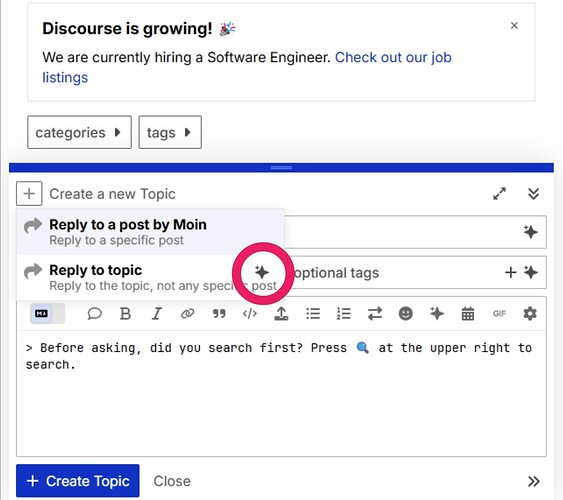This screenshot has height=500, width=563.
Task: Click the Create Topic button
Action: point(78,481)
